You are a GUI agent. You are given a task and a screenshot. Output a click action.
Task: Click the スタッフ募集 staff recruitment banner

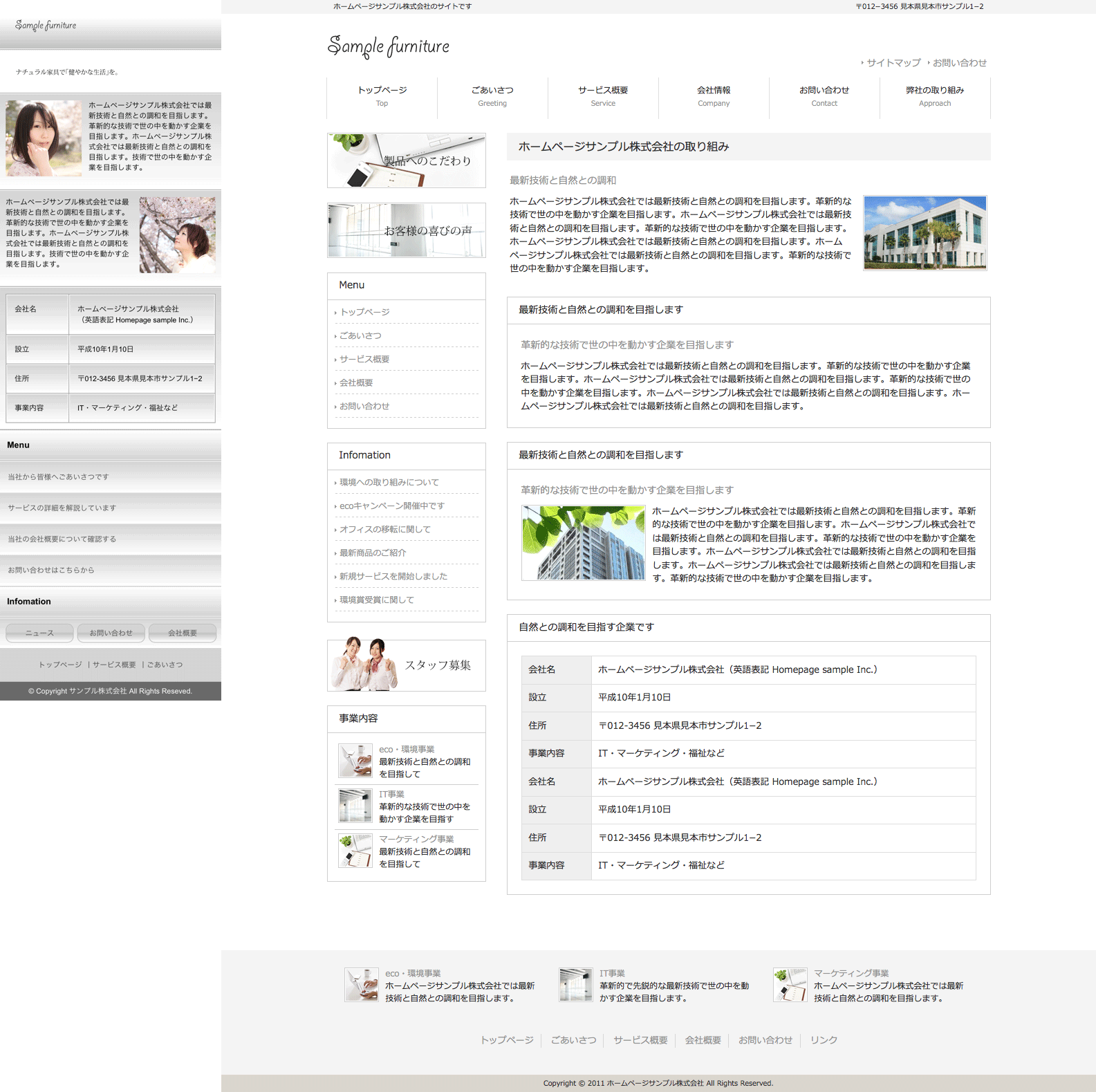click(x=406, y=665)
